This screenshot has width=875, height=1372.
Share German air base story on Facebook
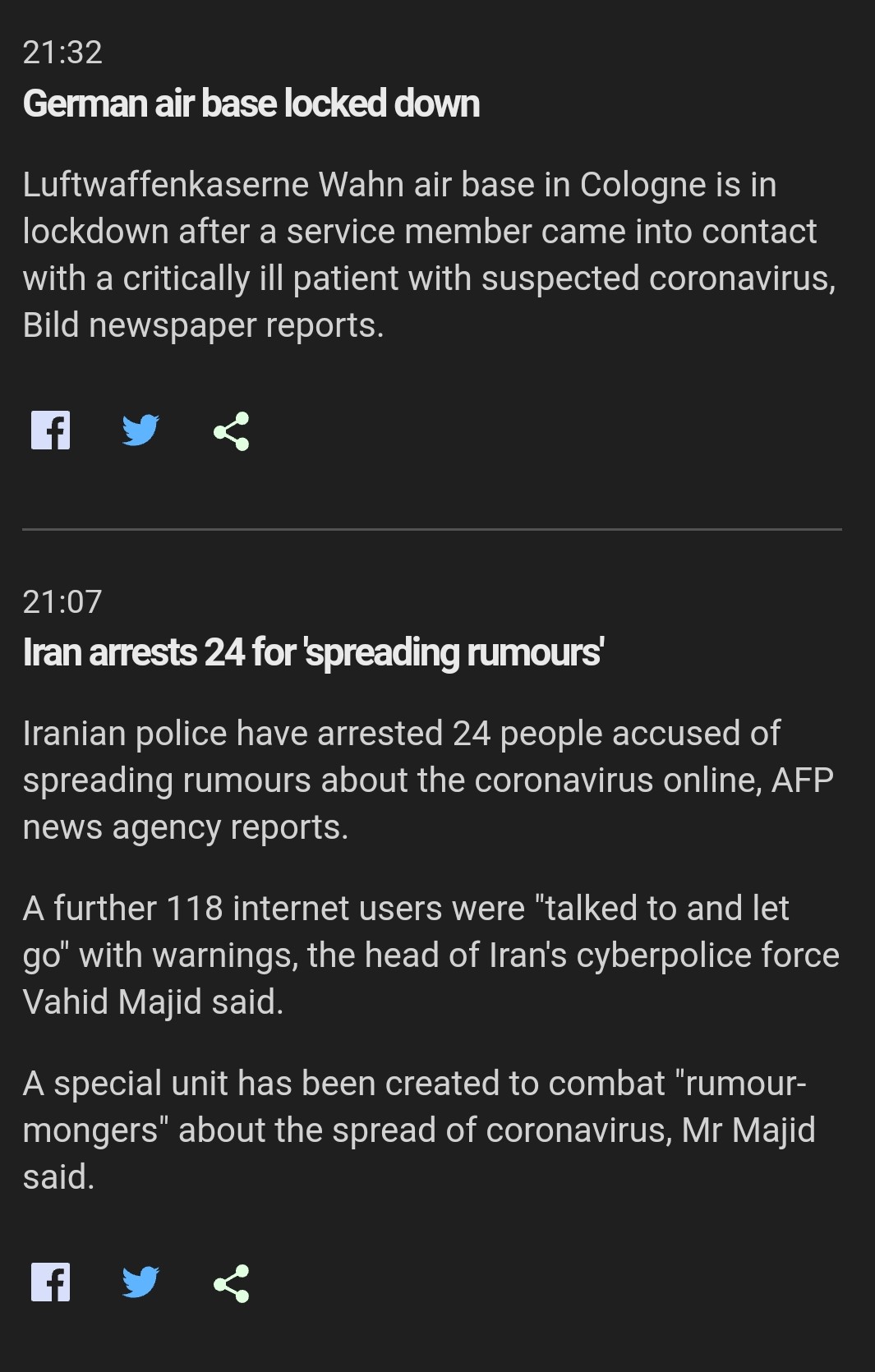click(x=50, y=430)
